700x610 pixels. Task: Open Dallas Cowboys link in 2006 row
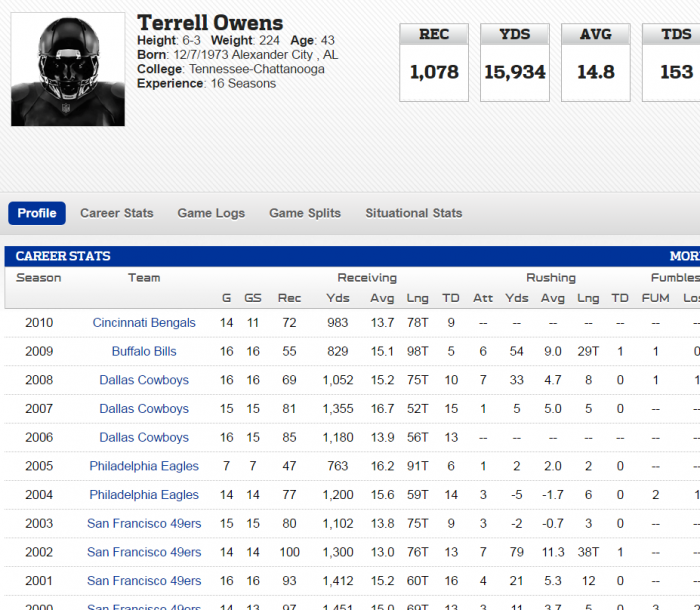point(144,437)
